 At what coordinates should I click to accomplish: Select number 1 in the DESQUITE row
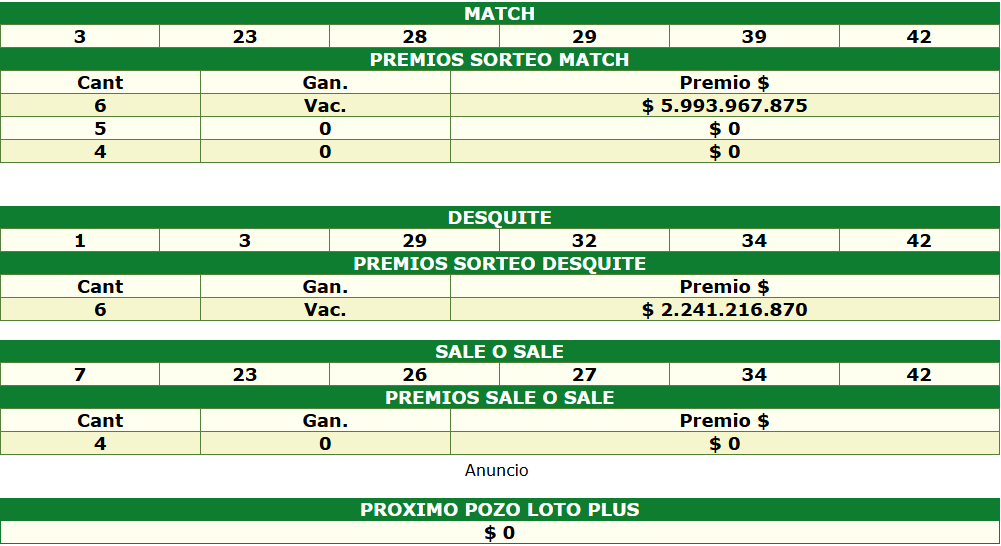[80, 241]
